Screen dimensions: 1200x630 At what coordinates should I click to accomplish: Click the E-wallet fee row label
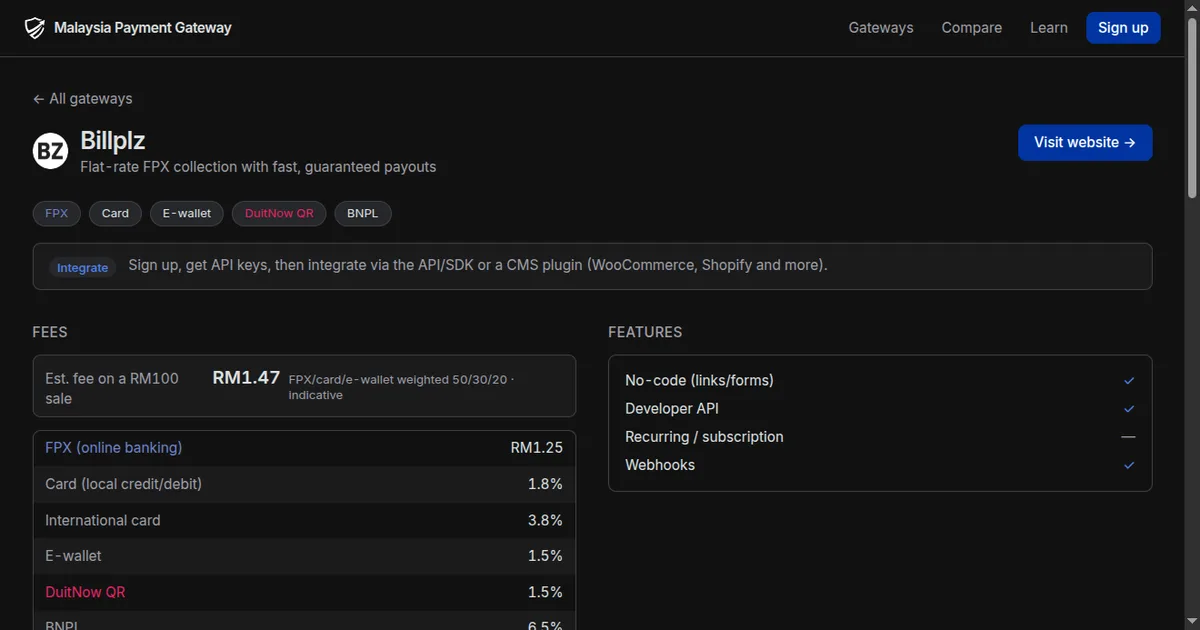point(73,556)
